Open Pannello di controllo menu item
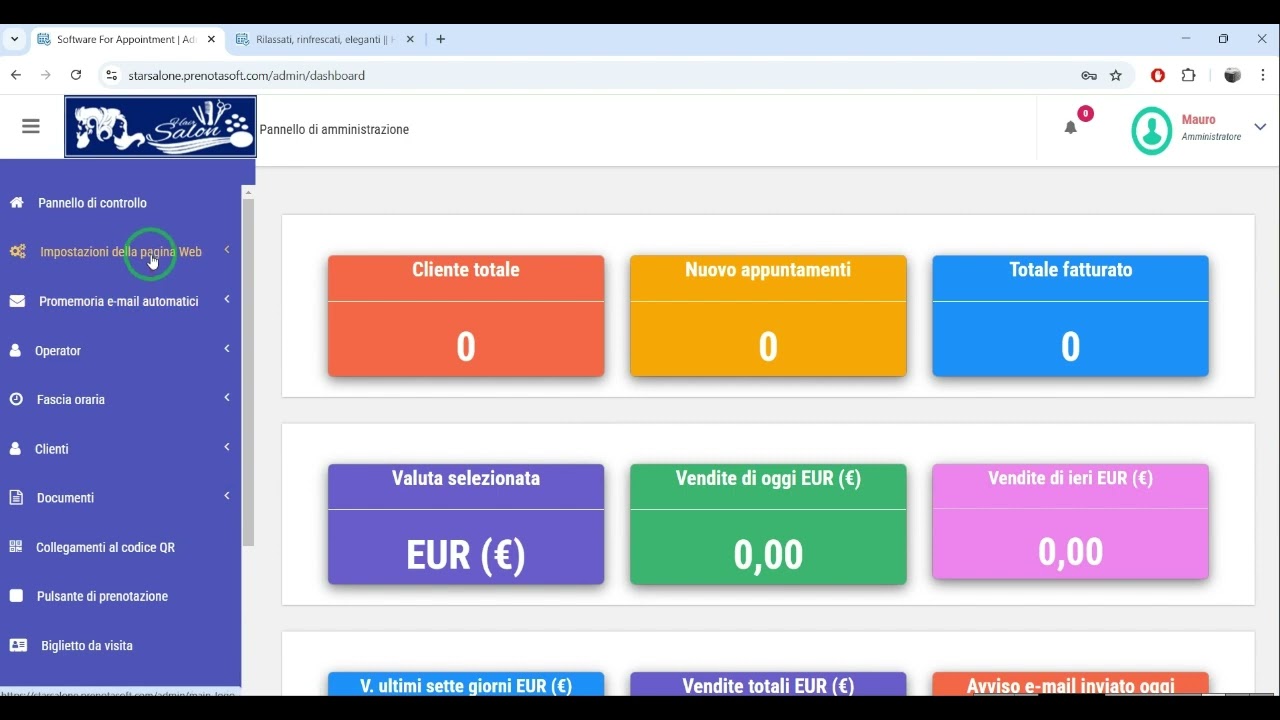This screenshot has width=1280, height=720. [x=92, y=203]
